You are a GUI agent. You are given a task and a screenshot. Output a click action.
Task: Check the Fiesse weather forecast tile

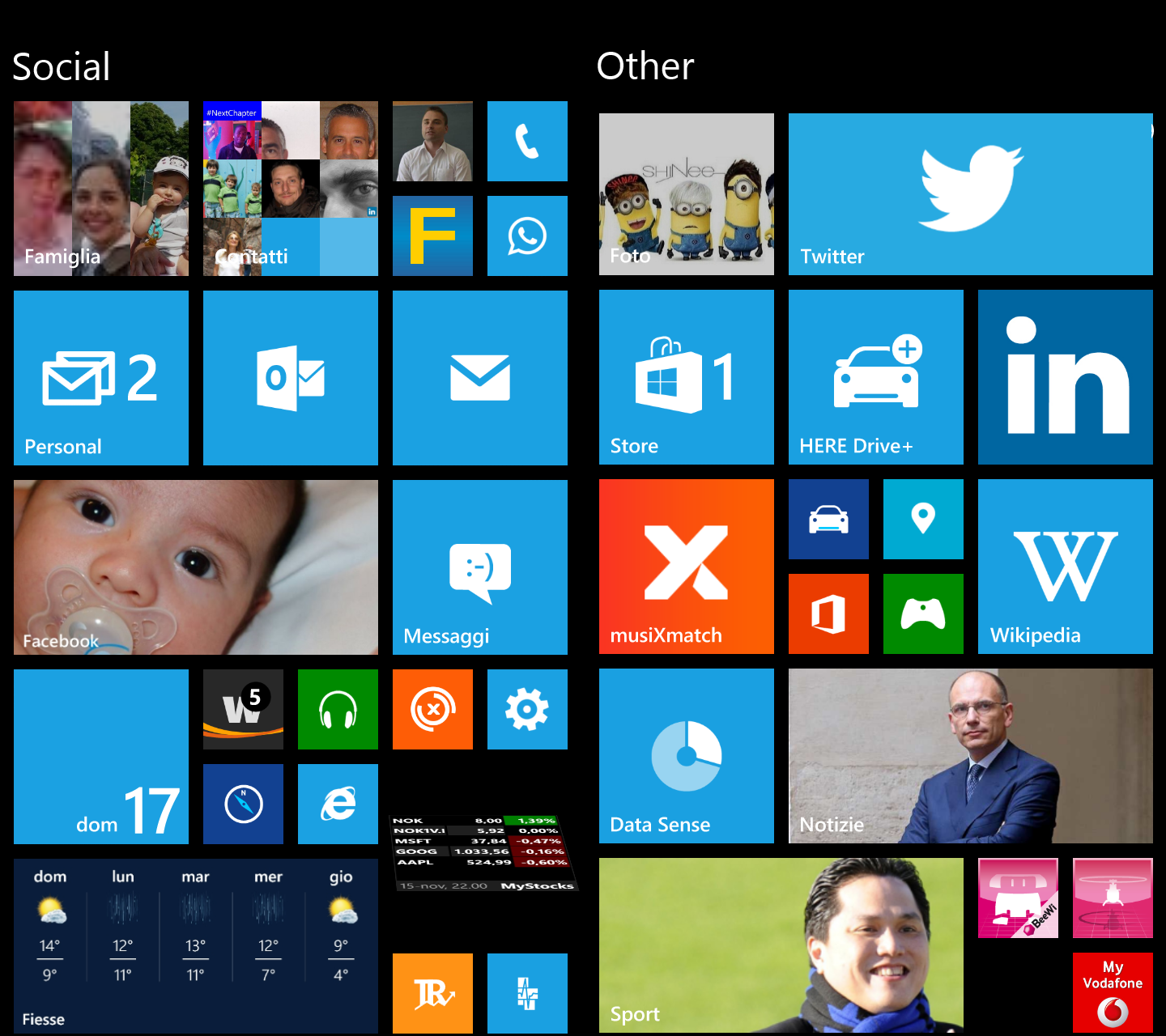[x=195, y=945]
